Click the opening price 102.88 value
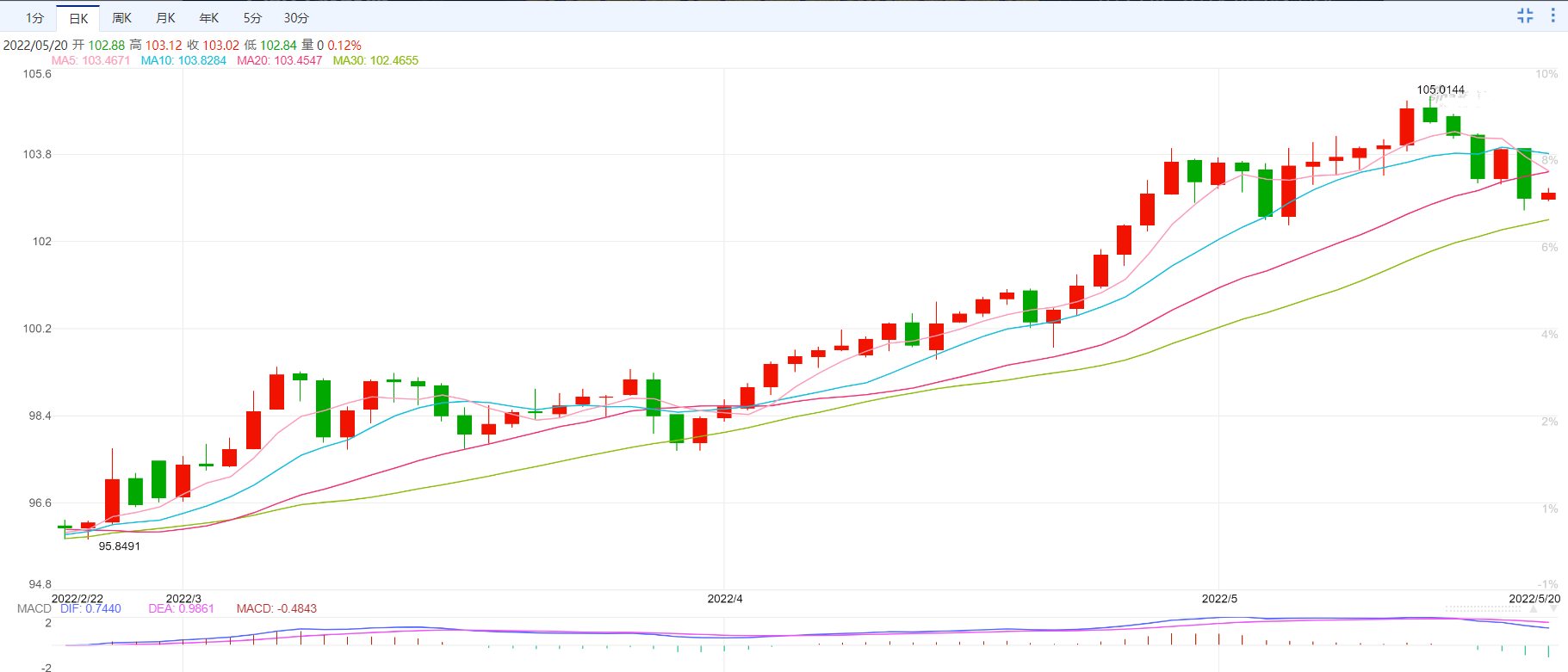Viewport: 1568px width, 672px height. point(106,45)
